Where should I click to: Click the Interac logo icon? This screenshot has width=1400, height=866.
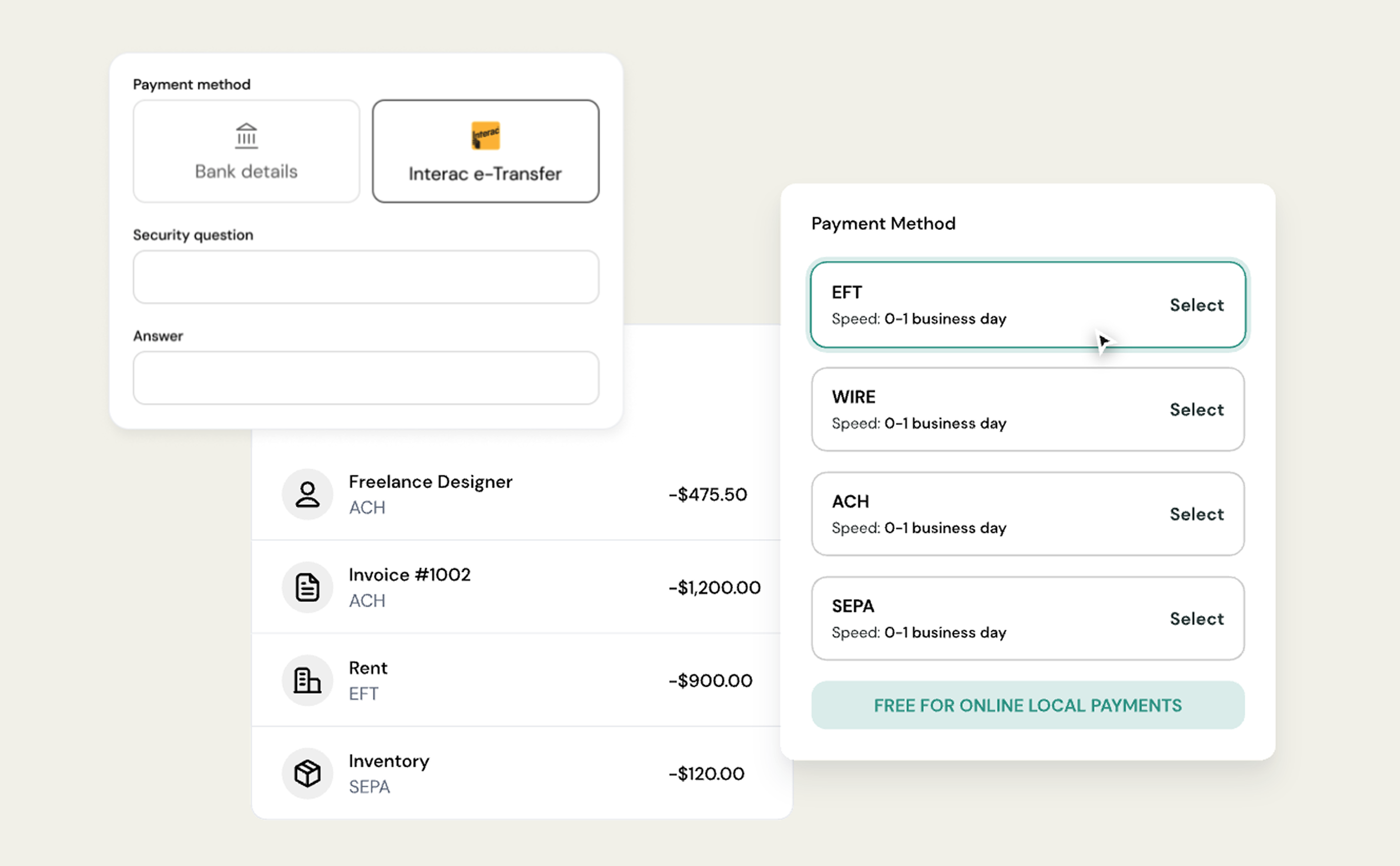pyautogui.click(x=485, y=135)
